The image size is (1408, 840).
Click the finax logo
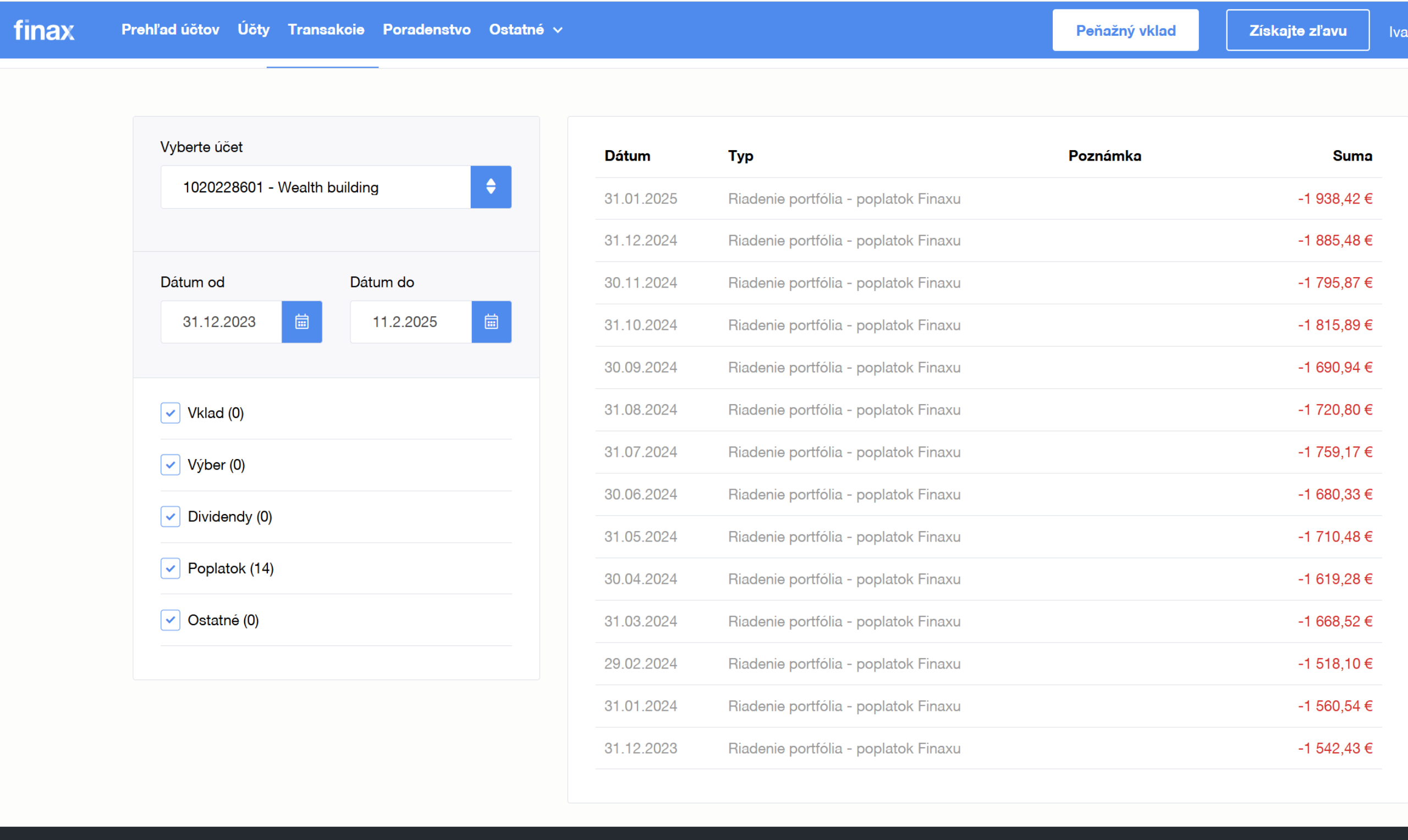click(x=44, y=30)
